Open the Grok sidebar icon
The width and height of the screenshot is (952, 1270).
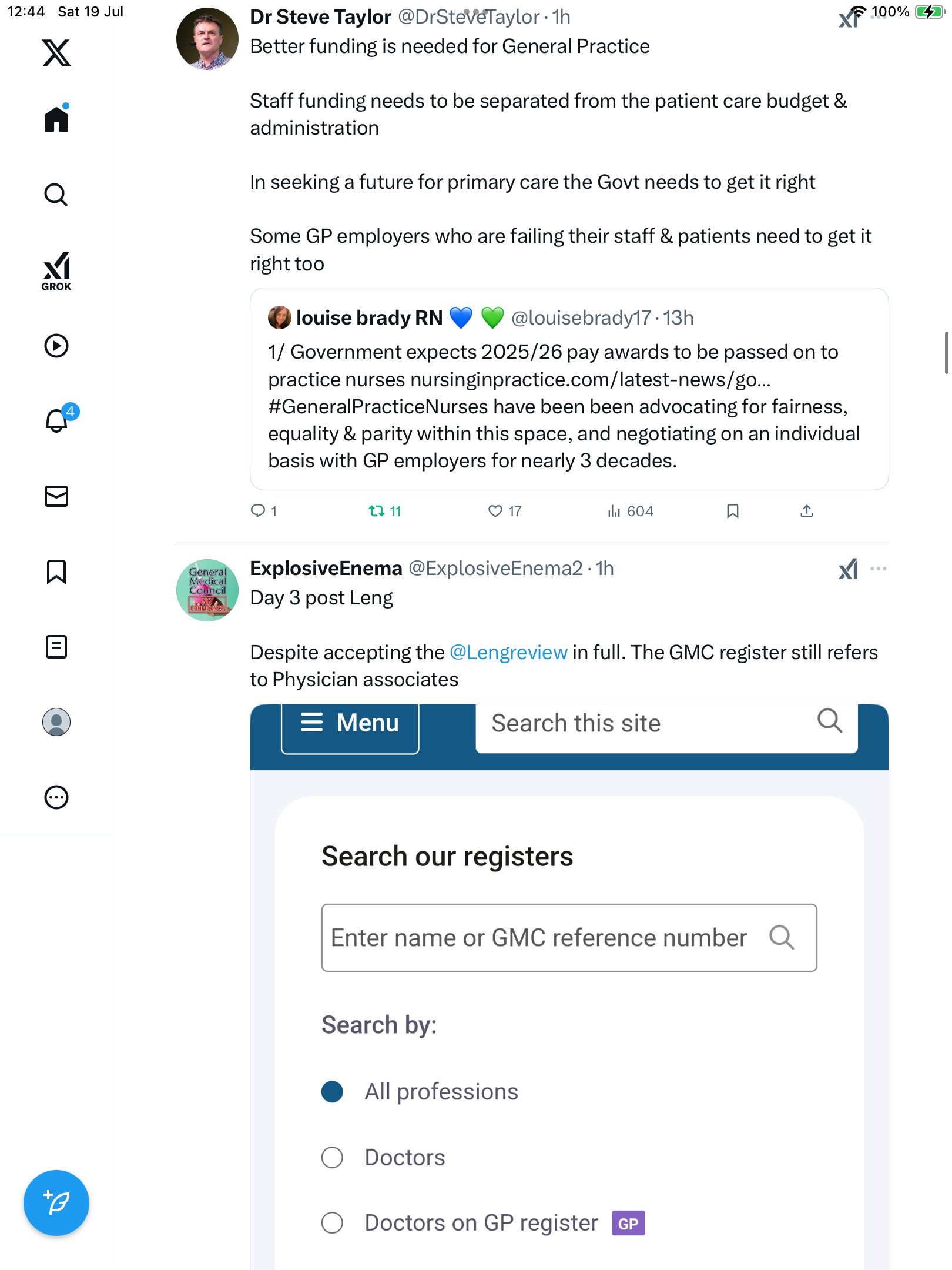pyautogui.click(x=56, y=271)
